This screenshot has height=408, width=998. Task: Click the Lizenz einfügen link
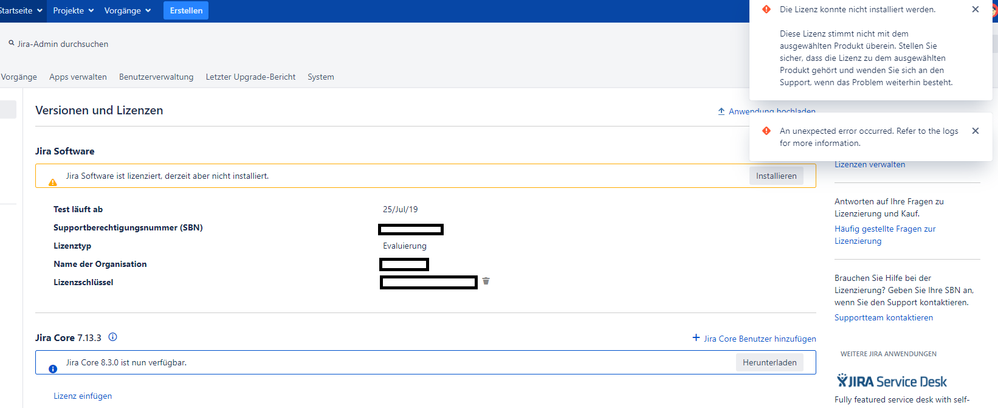tap(83, 396)
